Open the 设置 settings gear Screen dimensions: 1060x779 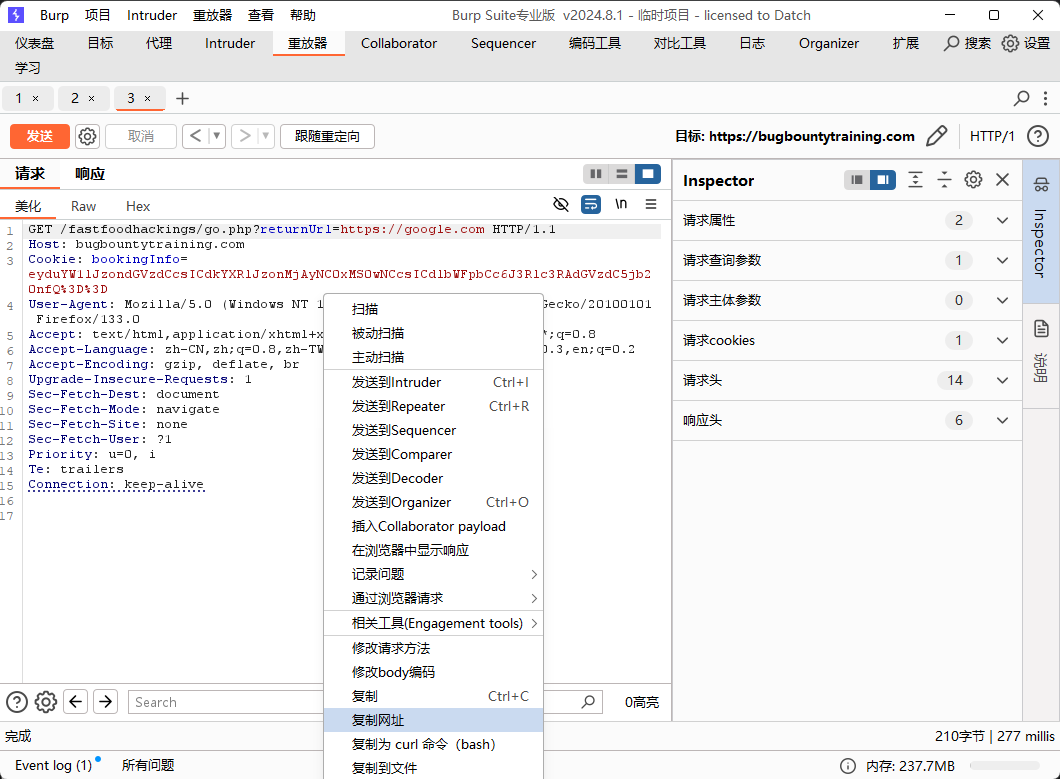(1026, 43)
